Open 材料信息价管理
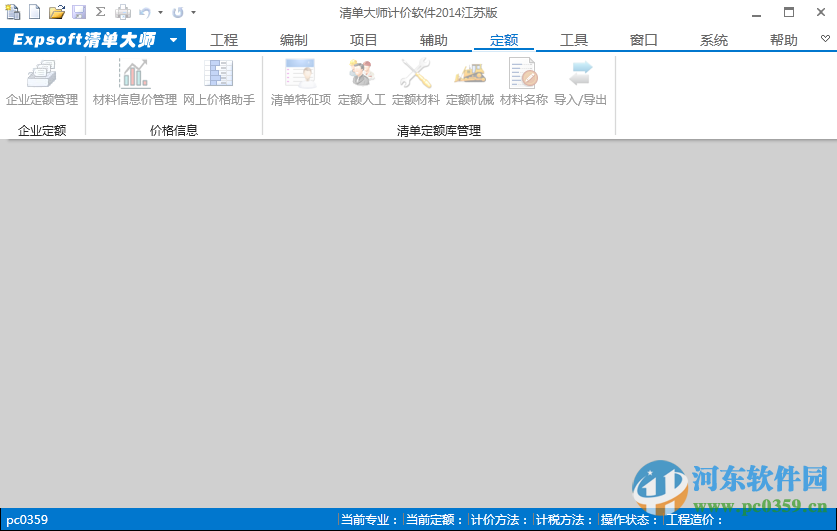The width and height of the screenshot is (837, 531). click(135, 83)
